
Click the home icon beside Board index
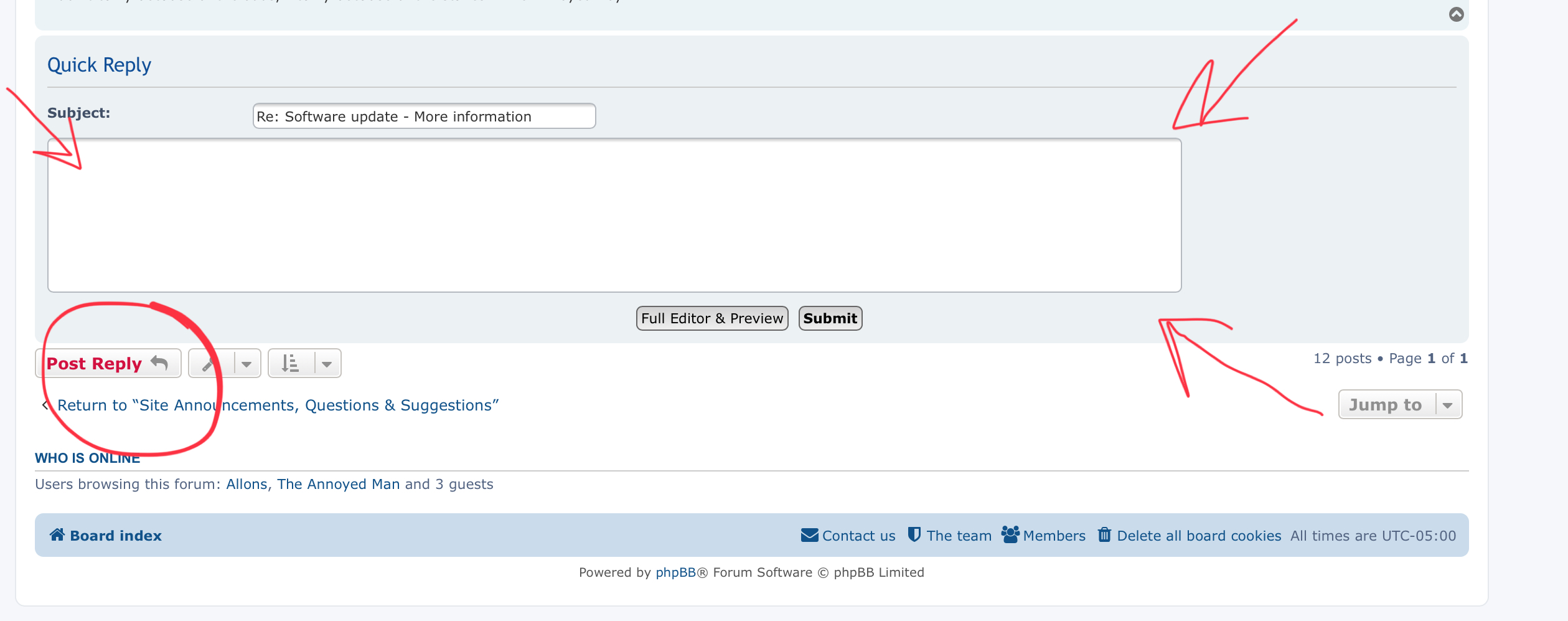pyautogui.click(x=57, y=535)
